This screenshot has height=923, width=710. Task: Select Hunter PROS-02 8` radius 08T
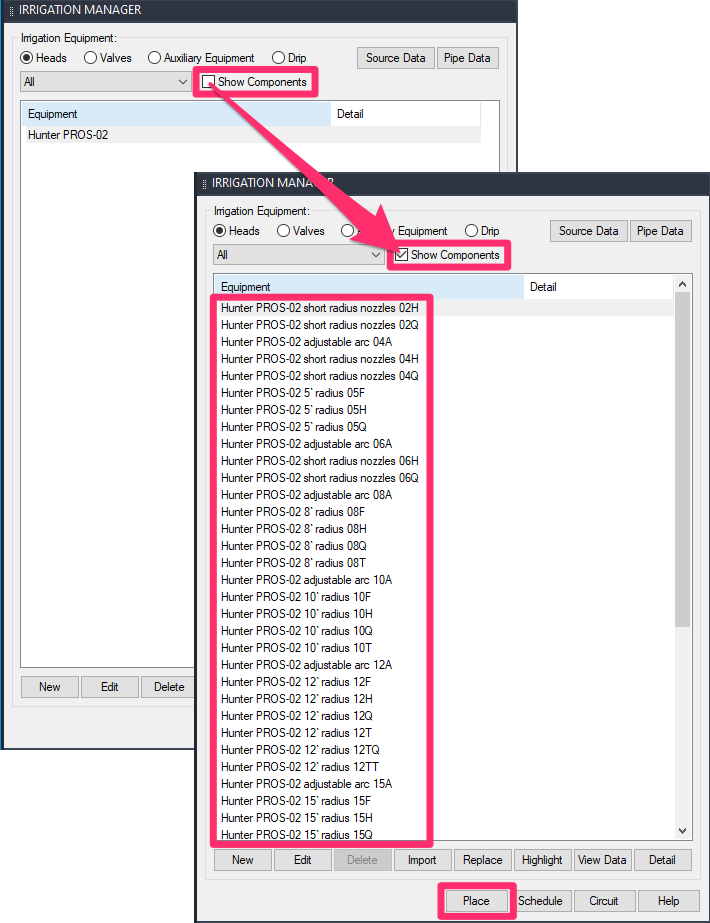click(x=293, y=563)
